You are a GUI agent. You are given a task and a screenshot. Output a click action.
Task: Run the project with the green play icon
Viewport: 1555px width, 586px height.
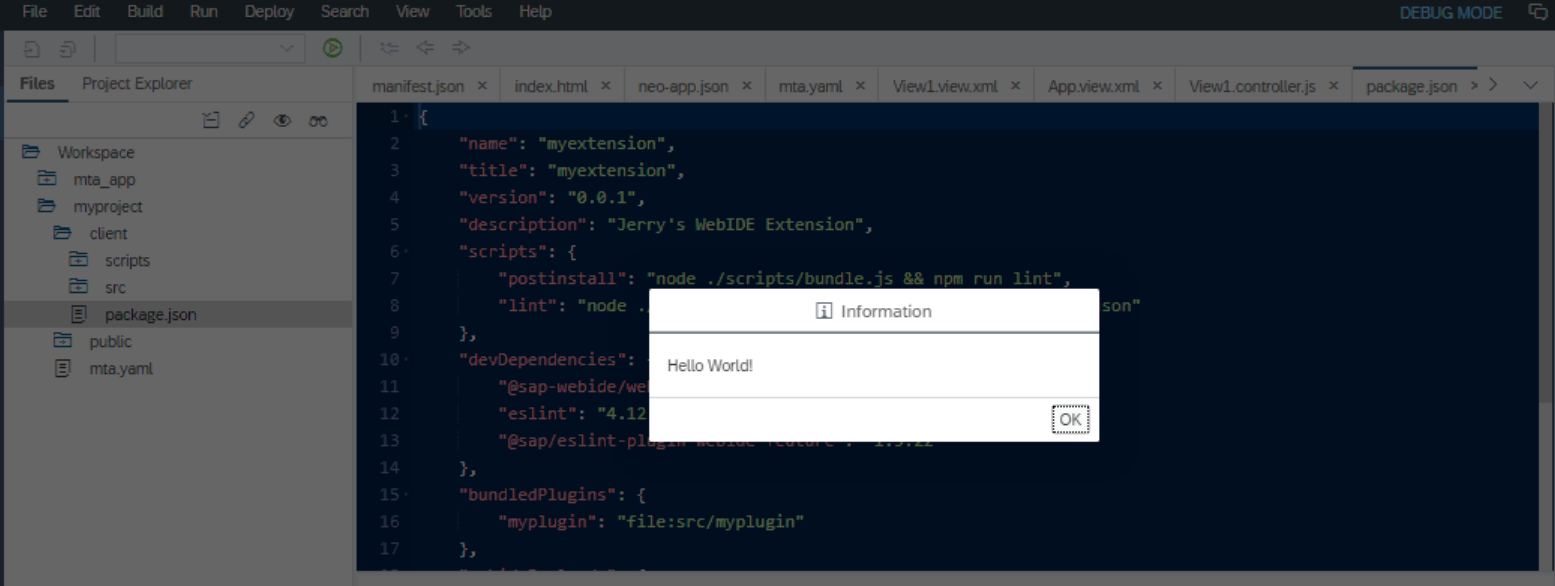pos(332,48)
